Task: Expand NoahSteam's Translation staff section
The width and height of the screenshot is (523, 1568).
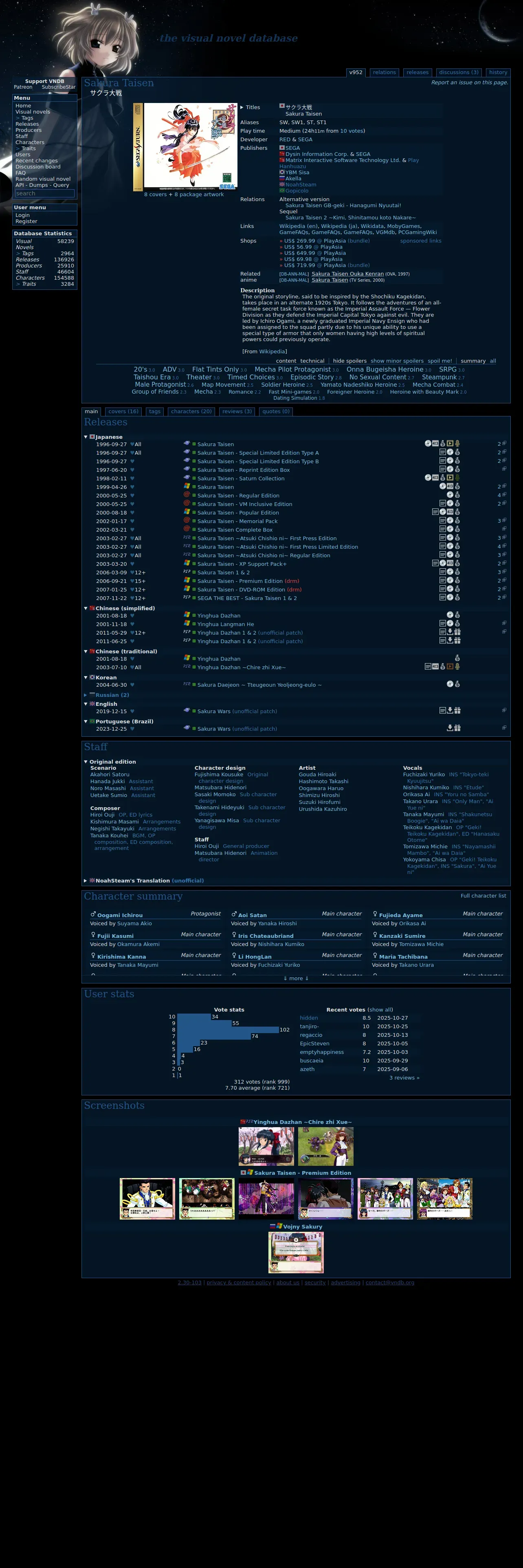Action: coord(86,880)
